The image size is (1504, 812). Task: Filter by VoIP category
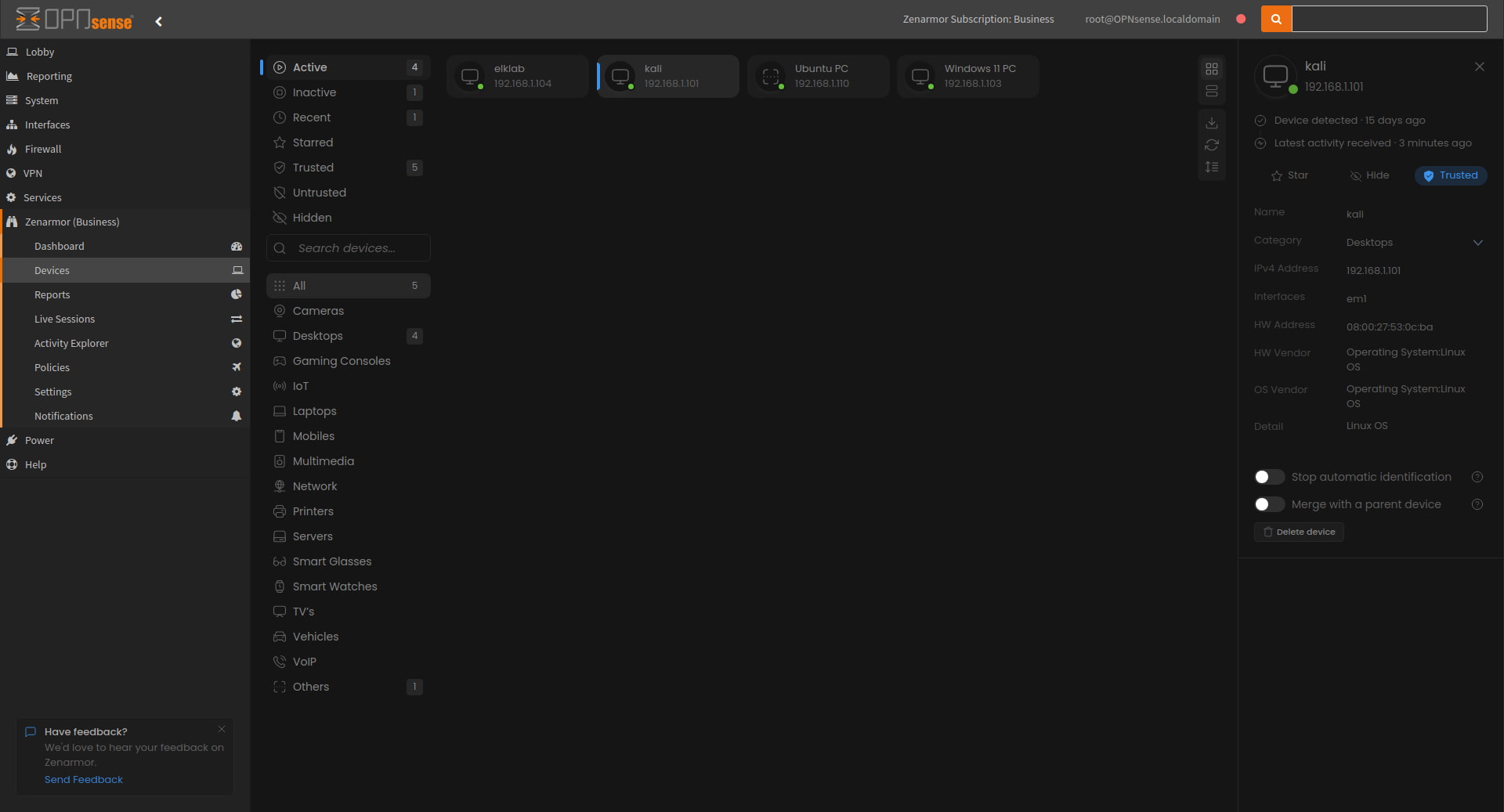348,662
